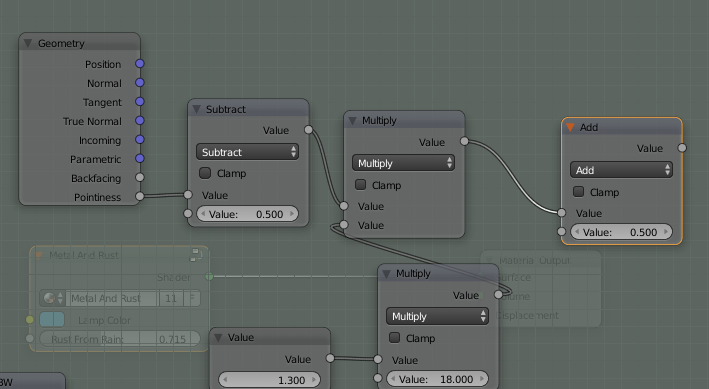Click the 1.300 value slider field

269,380
